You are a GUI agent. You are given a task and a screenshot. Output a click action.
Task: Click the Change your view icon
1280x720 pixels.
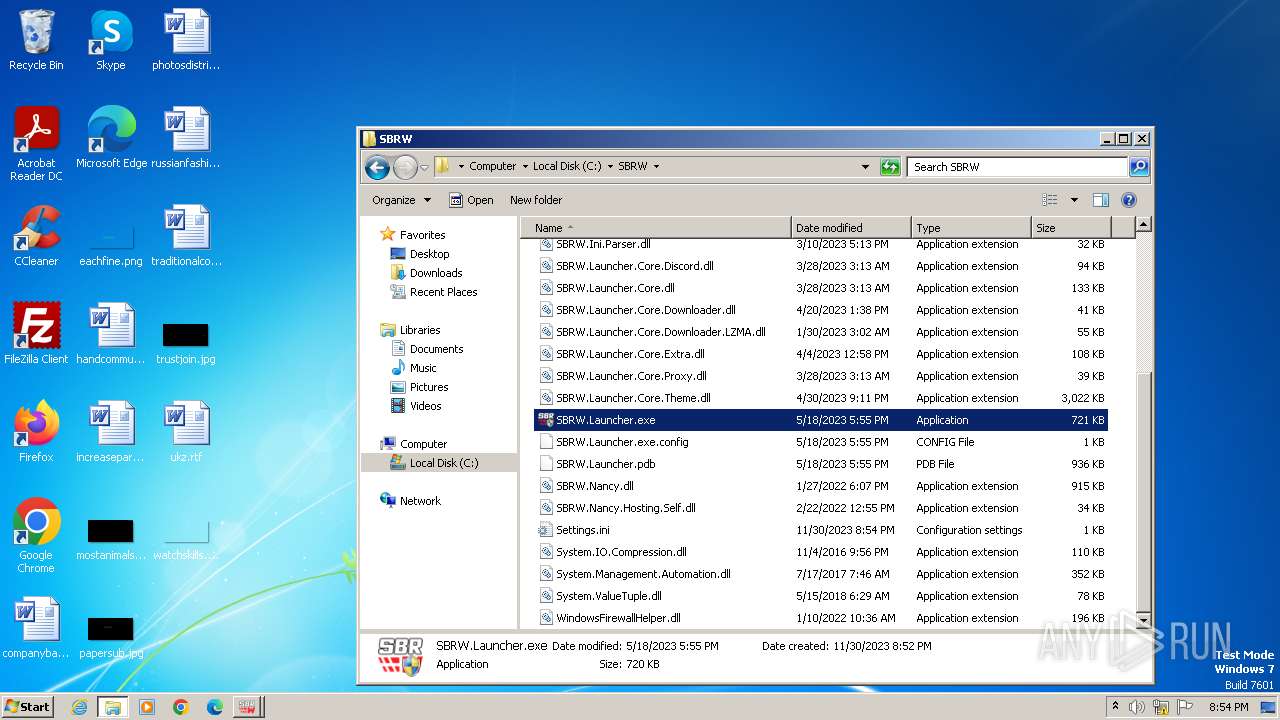(1049, 200)
